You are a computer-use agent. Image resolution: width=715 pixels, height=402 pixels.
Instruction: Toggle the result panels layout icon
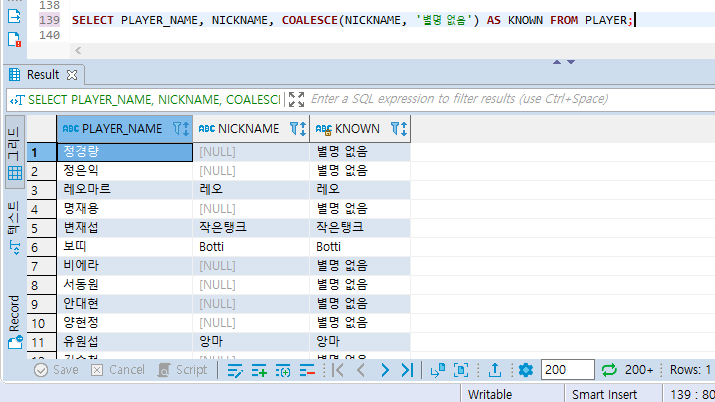click(461, 370)
